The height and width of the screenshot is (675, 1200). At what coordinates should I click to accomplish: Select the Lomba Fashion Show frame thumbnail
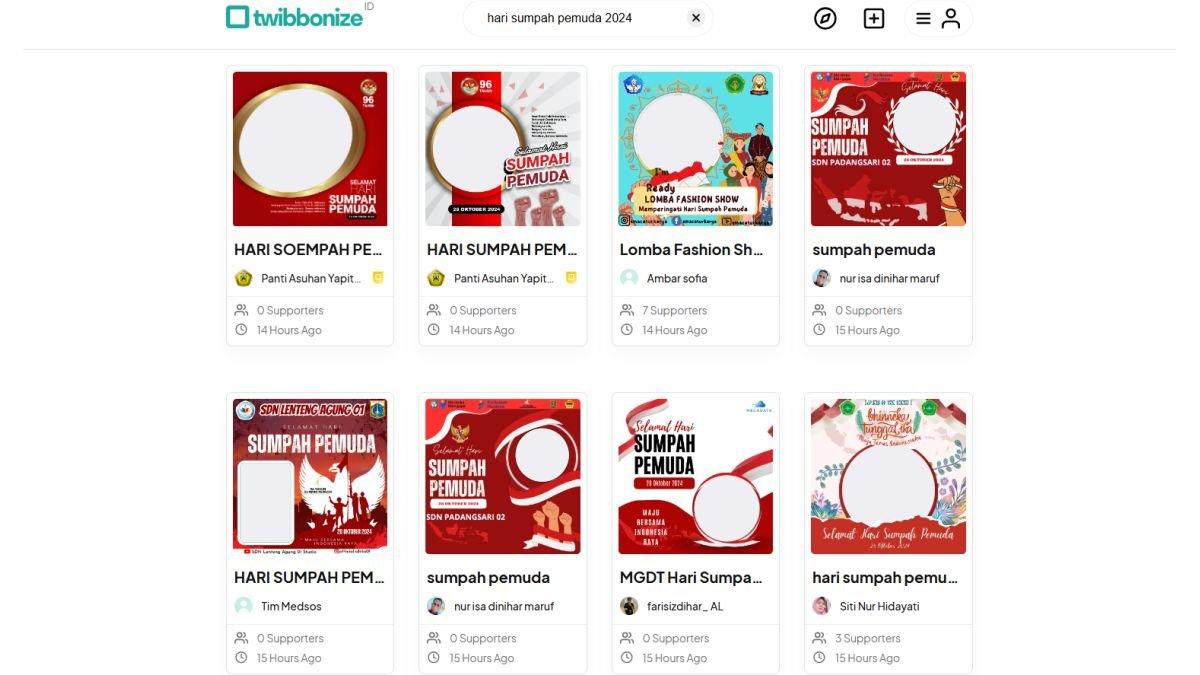pyautogui.click(x=696, y=149)
